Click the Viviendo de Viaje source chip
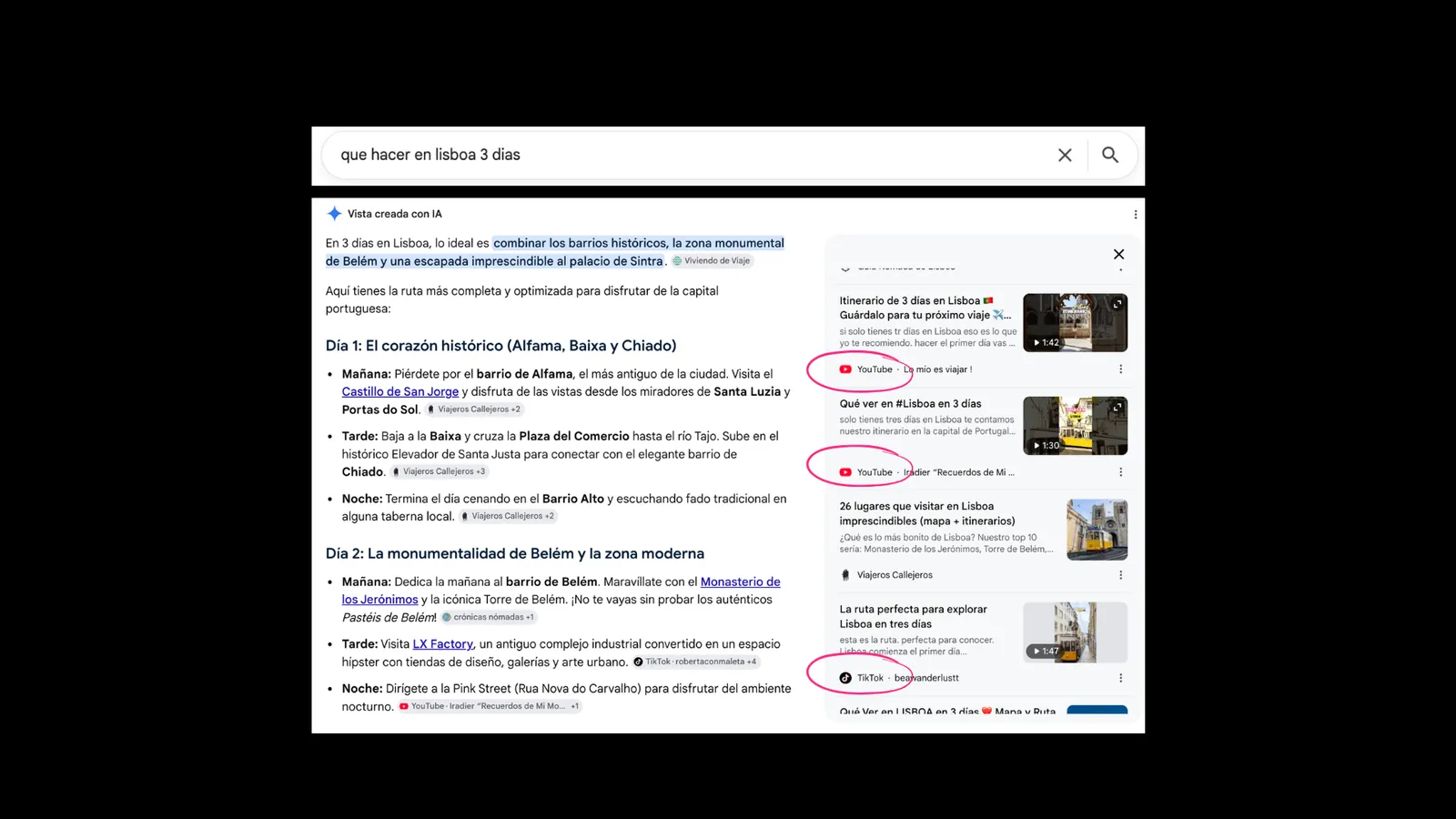This screenshot has height=819, width=1456. point(713,261)
